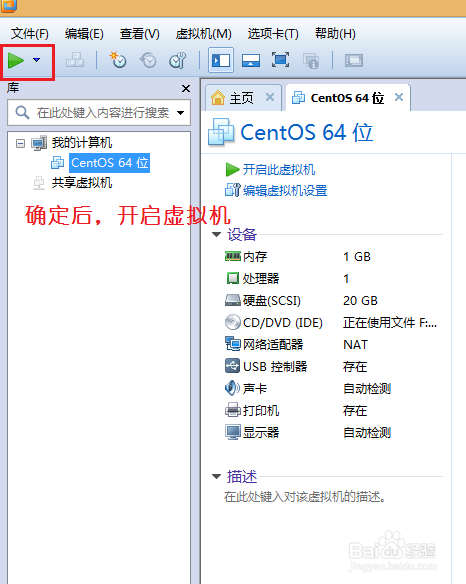This screenshot has width=466, height=584.
Task: Click the 打印机 存在 value
Action: tap(355, 411)
